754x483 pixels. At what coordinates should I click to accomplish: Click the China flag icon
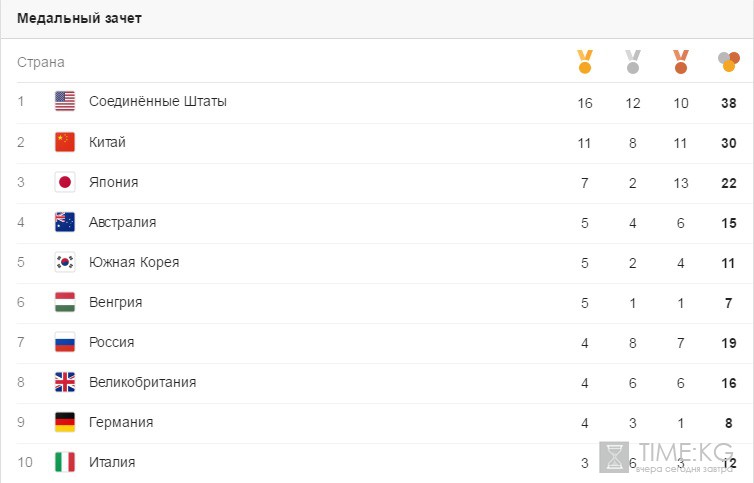tap(65, 142)
